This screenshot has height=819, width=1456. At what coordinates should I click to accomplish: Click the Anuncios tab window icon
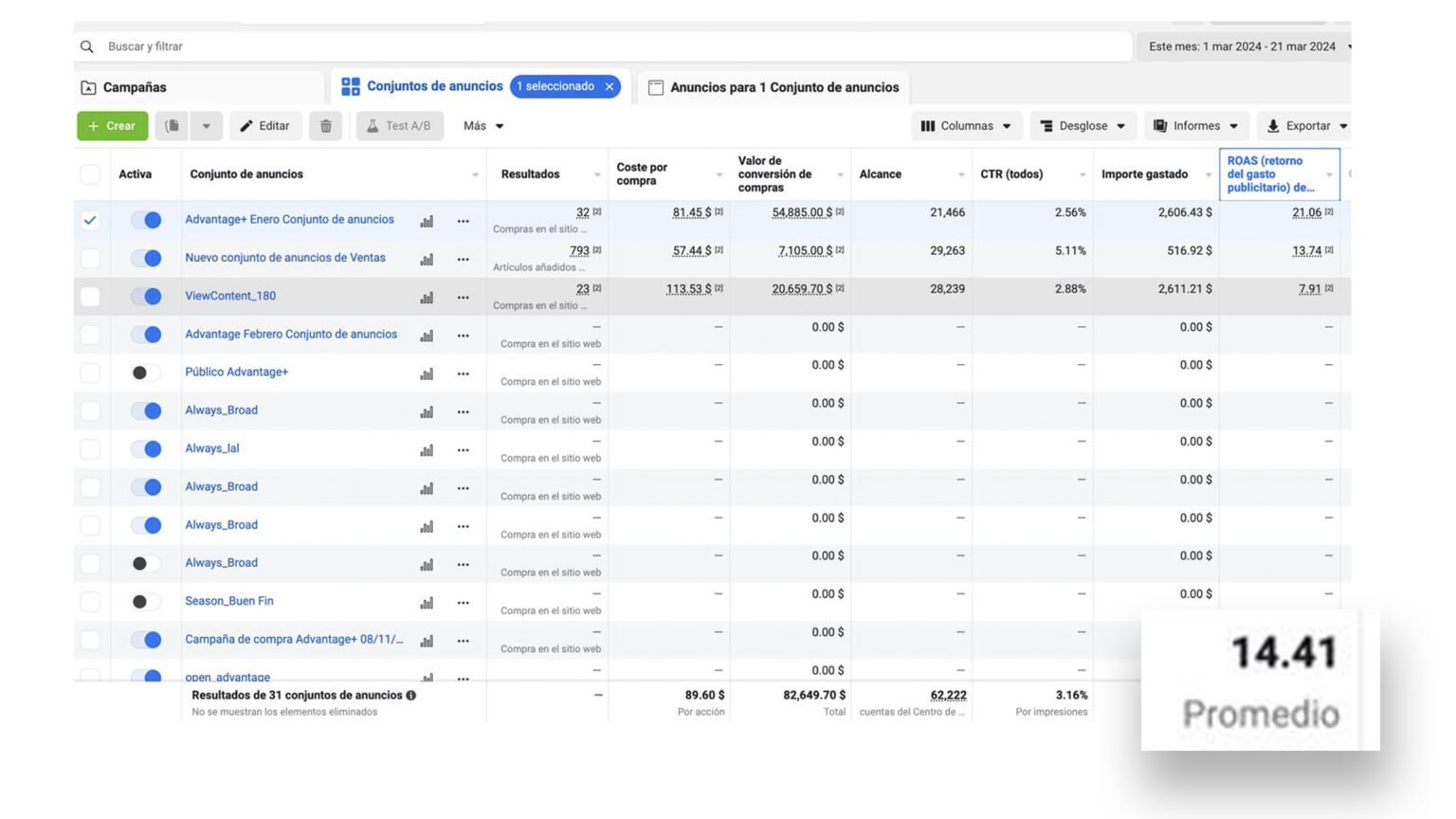point(655,87)
